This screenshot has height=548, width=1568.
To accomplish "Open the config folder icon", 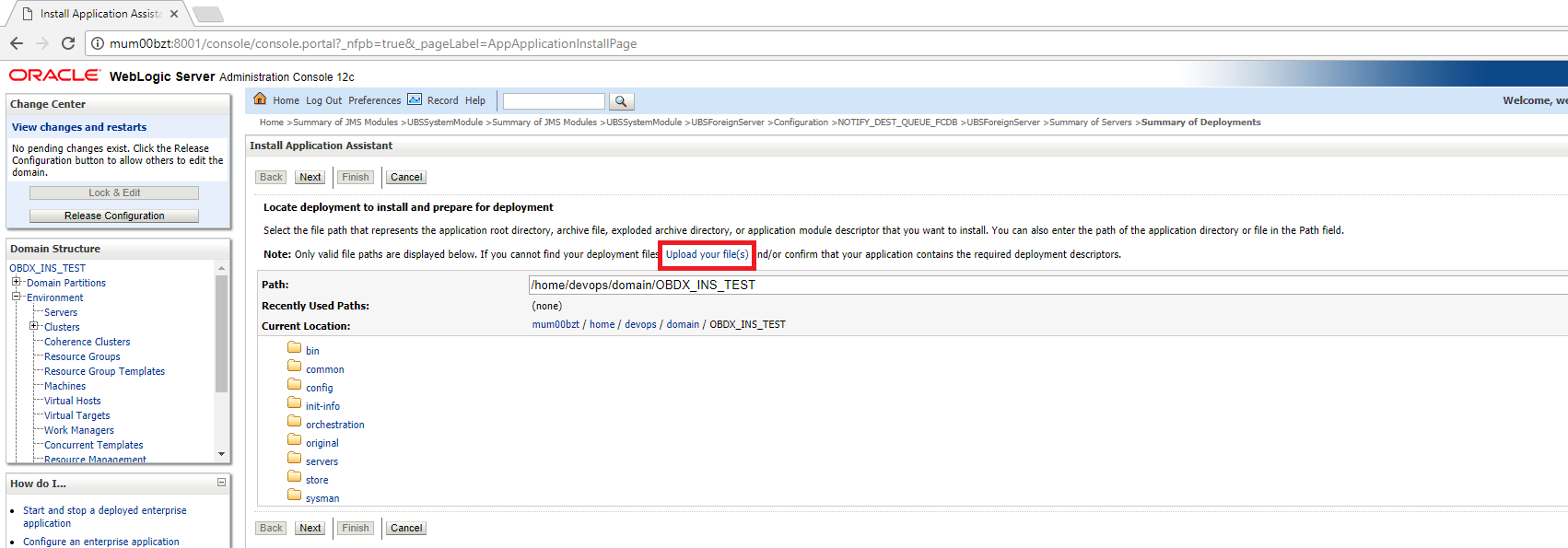I will pos(295,385).
